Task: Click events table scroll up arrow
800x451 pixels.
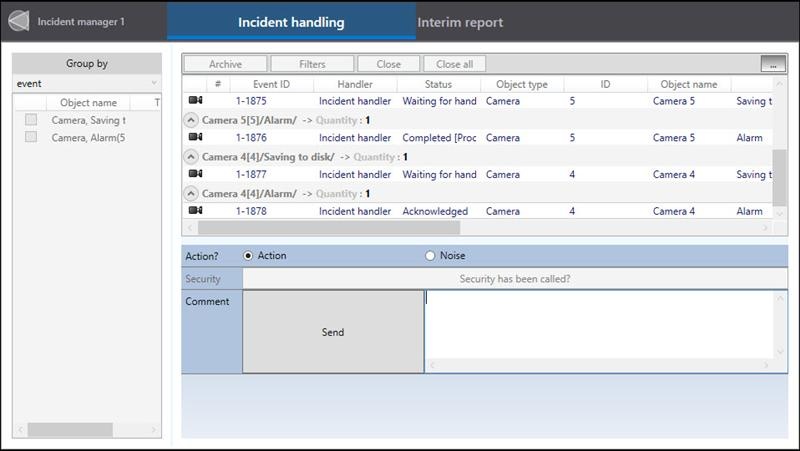Action: click(779, 83)
